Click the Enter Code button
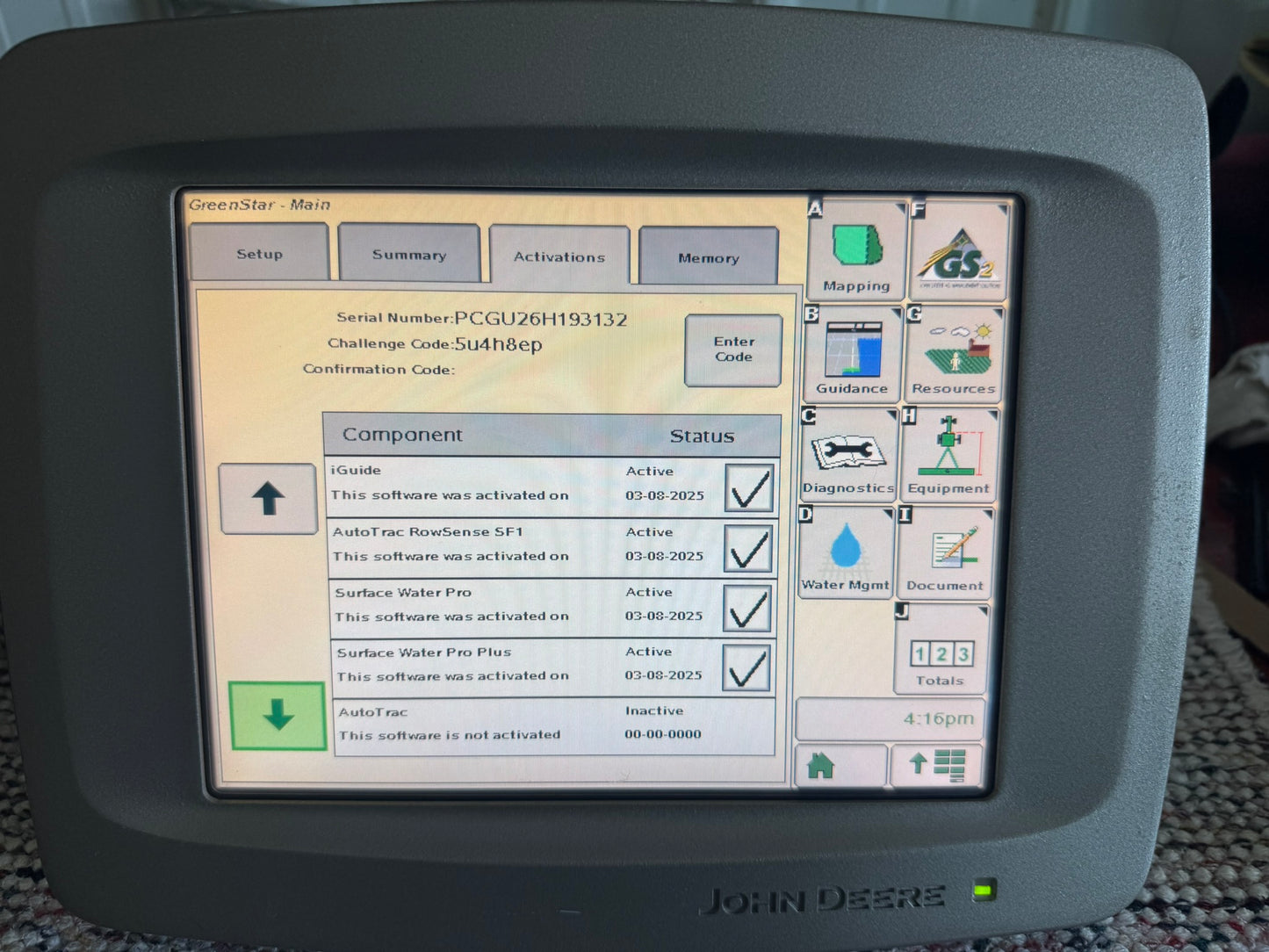The image size is (1269, 952). (x=733, y=350)
